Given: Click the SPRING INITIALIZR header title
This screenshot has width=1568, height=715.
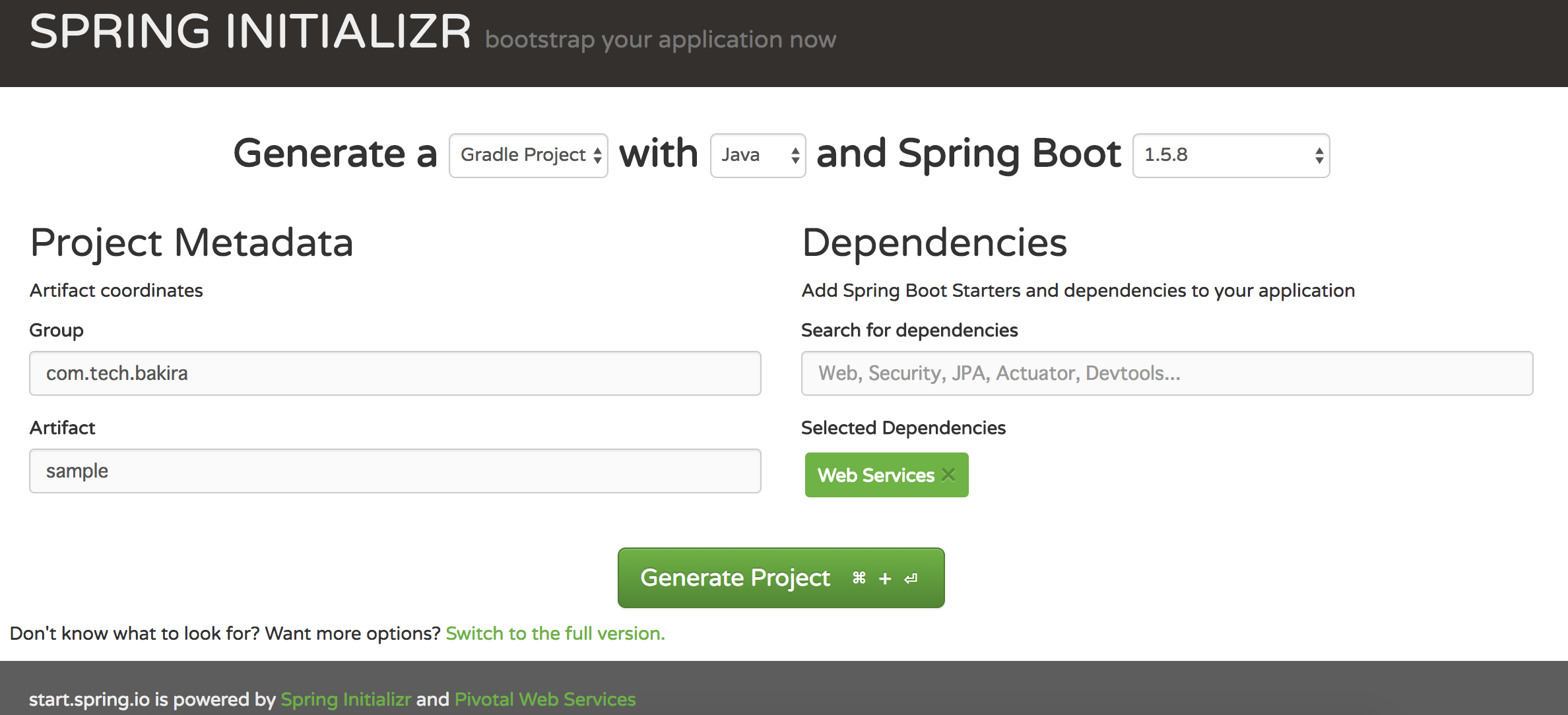Looking at the screenshot, I should [251, 32].
